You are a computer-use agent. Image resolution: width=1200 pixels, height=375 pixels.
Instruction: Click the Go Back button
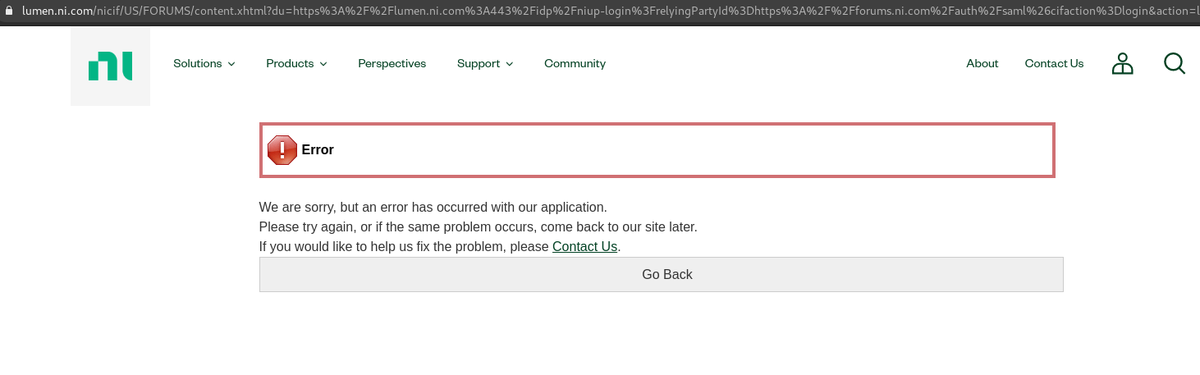661,274
